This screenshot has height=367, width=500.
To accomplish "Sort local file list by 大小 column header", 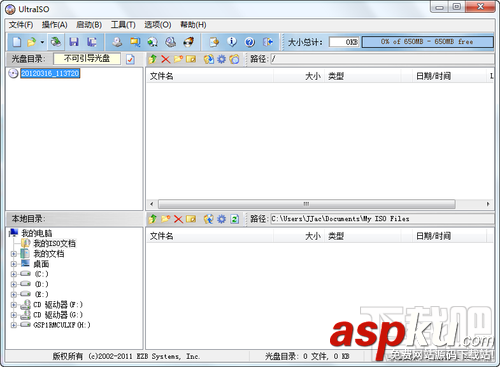I will (x=299, y=236).
